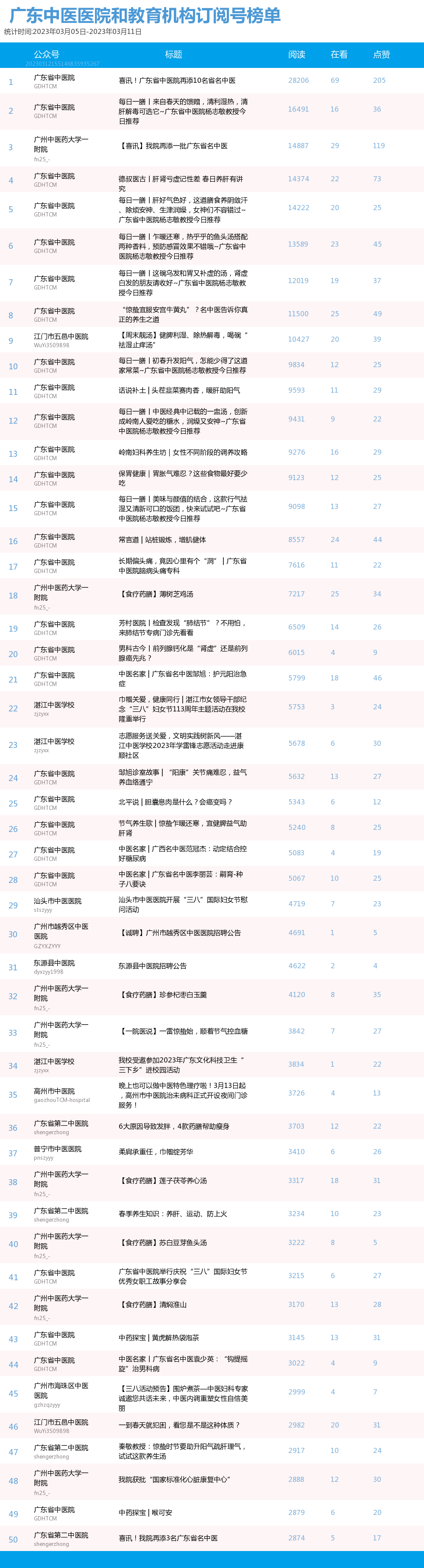This screenshot has height=1568, width=424.
Task: Click read count 3726
Action: (x=297, y=1093)
